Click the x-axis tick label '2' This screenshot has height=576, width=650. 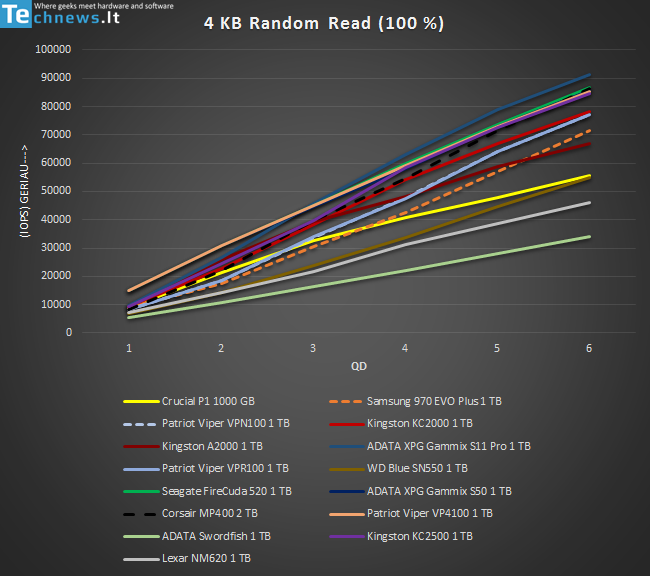tap(221, 348)
